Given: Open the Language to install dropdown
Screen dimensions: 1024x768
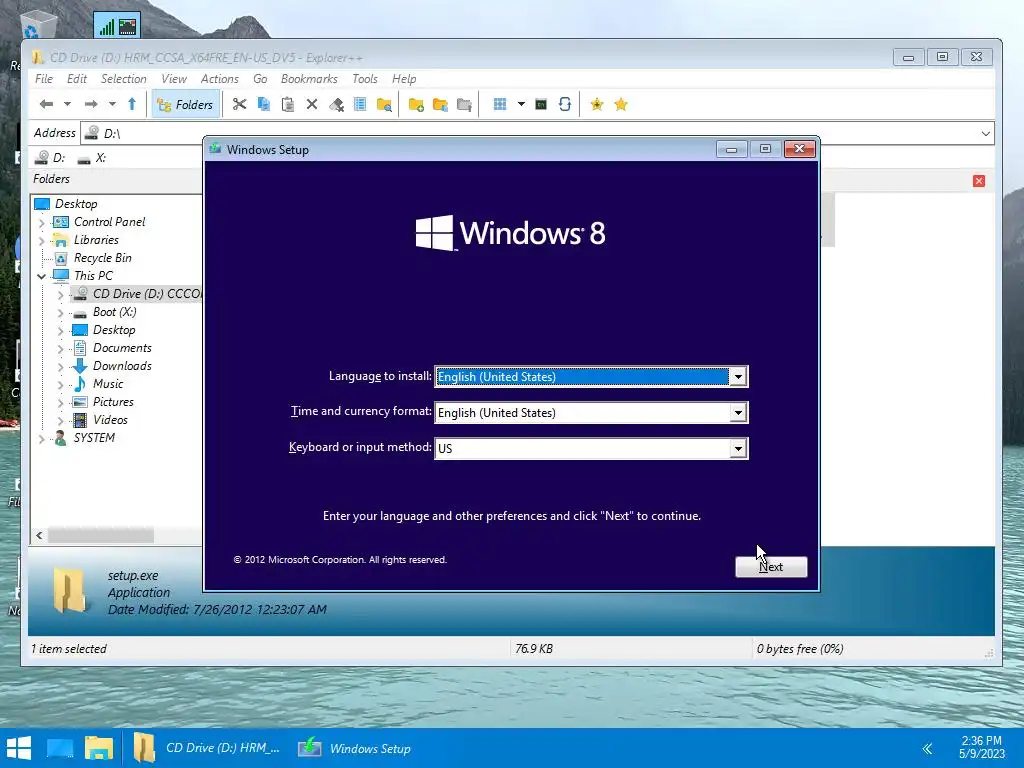Looking at the screenshot, I should [738, 377].
